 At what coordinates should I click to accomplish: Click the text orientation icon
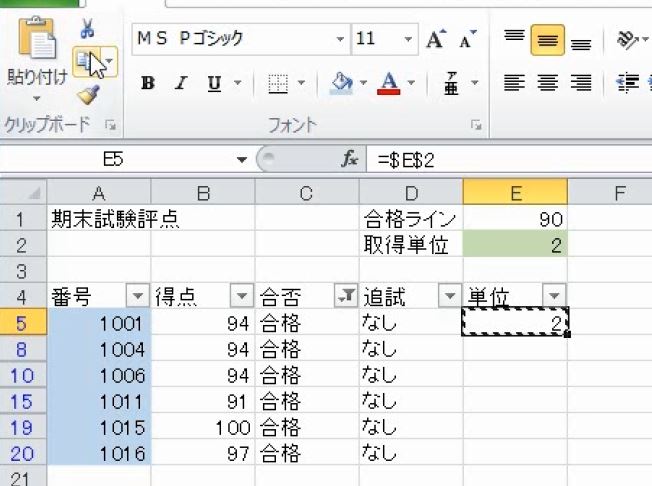(627, 40)
